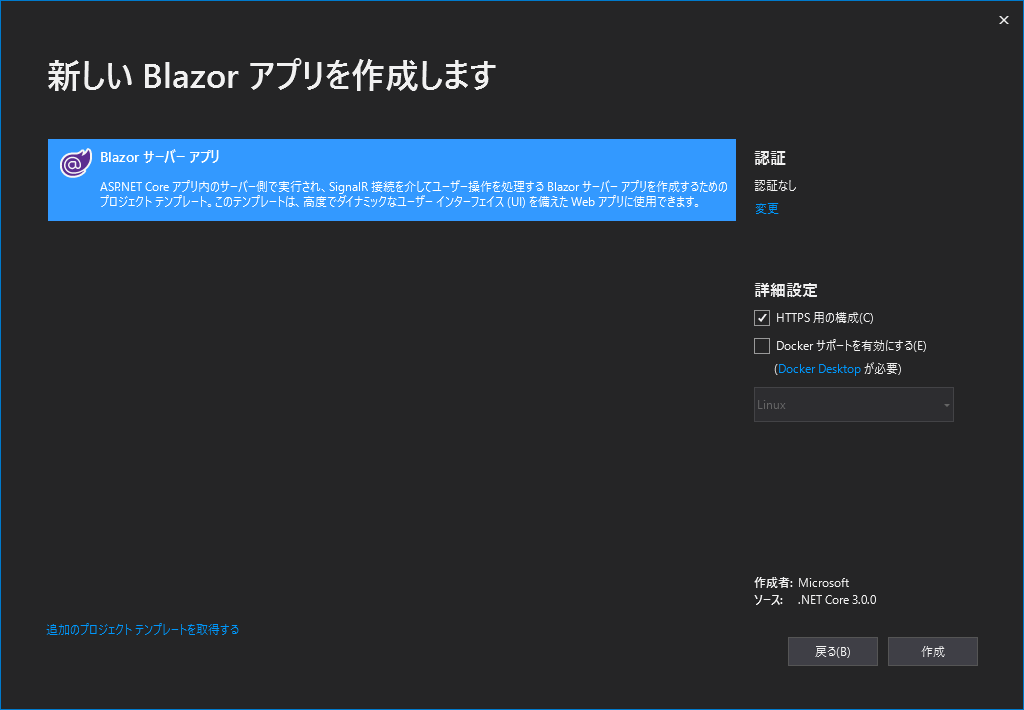This screenshot has width=1024, height=710.
Task: Enable the Docker サポートを有効にする checkbox
Action: [x=761, y=346]
